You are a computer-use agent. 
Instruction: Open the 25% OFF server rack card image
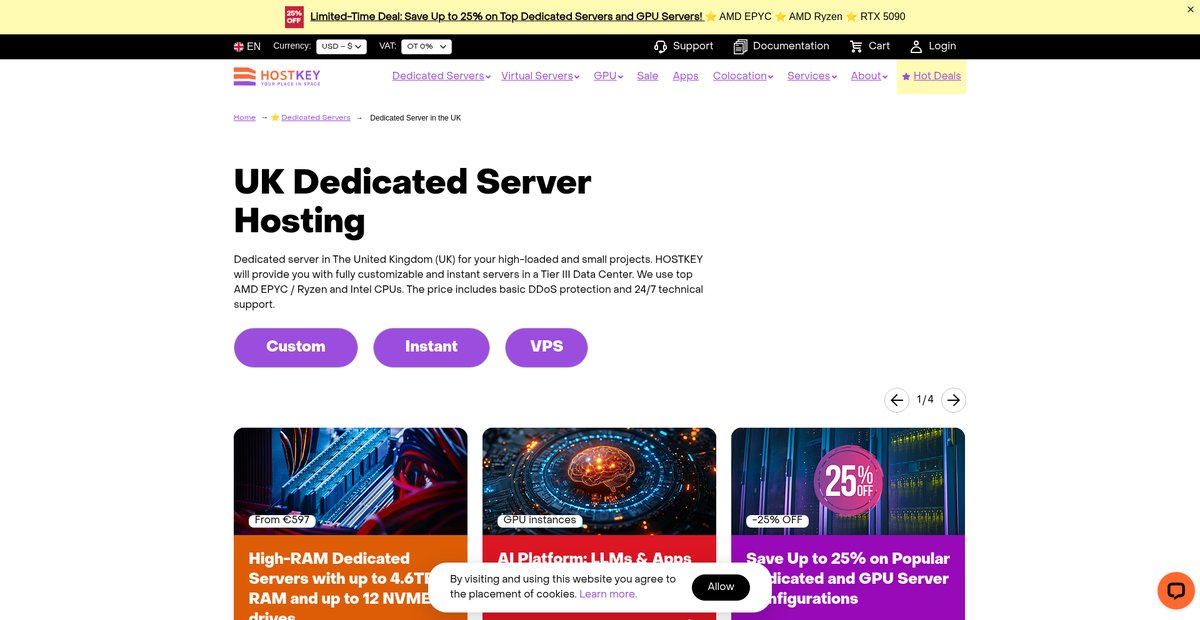(x=848, y=481)
